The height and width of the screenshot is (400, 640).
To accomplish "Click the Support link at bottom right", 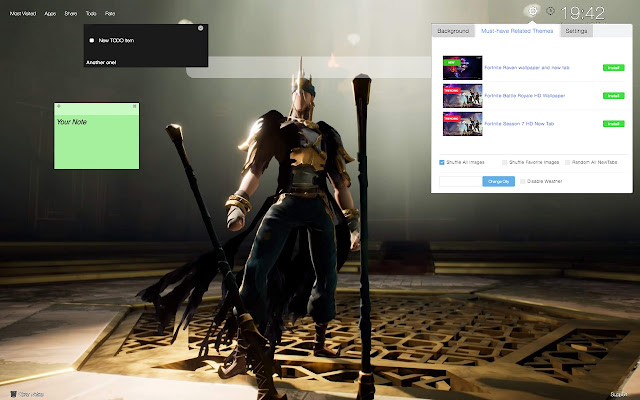I will point(618,394).
